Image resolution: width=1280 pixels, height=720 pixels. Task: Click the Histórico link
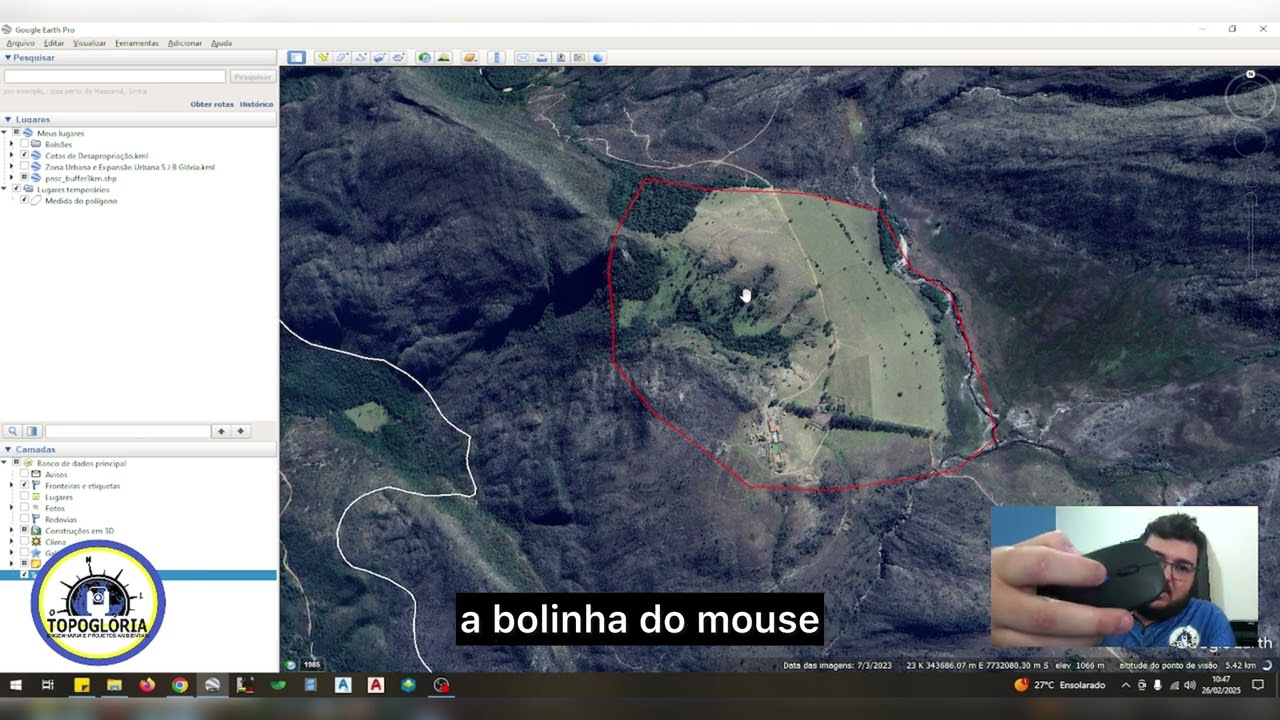(256, 104)
